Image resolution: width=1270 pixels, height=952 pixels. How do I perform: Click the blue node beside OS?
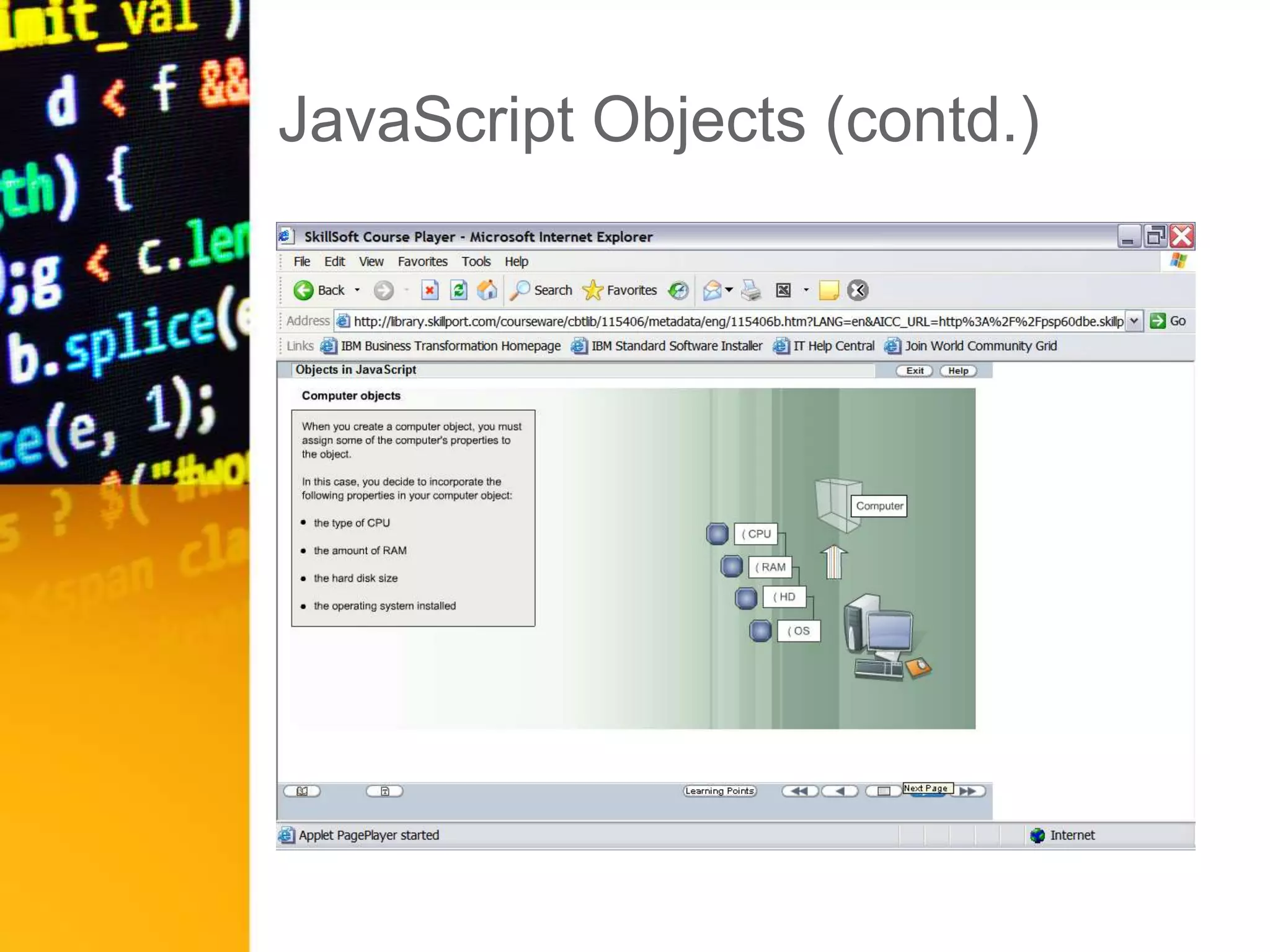(x=760, y=631)
